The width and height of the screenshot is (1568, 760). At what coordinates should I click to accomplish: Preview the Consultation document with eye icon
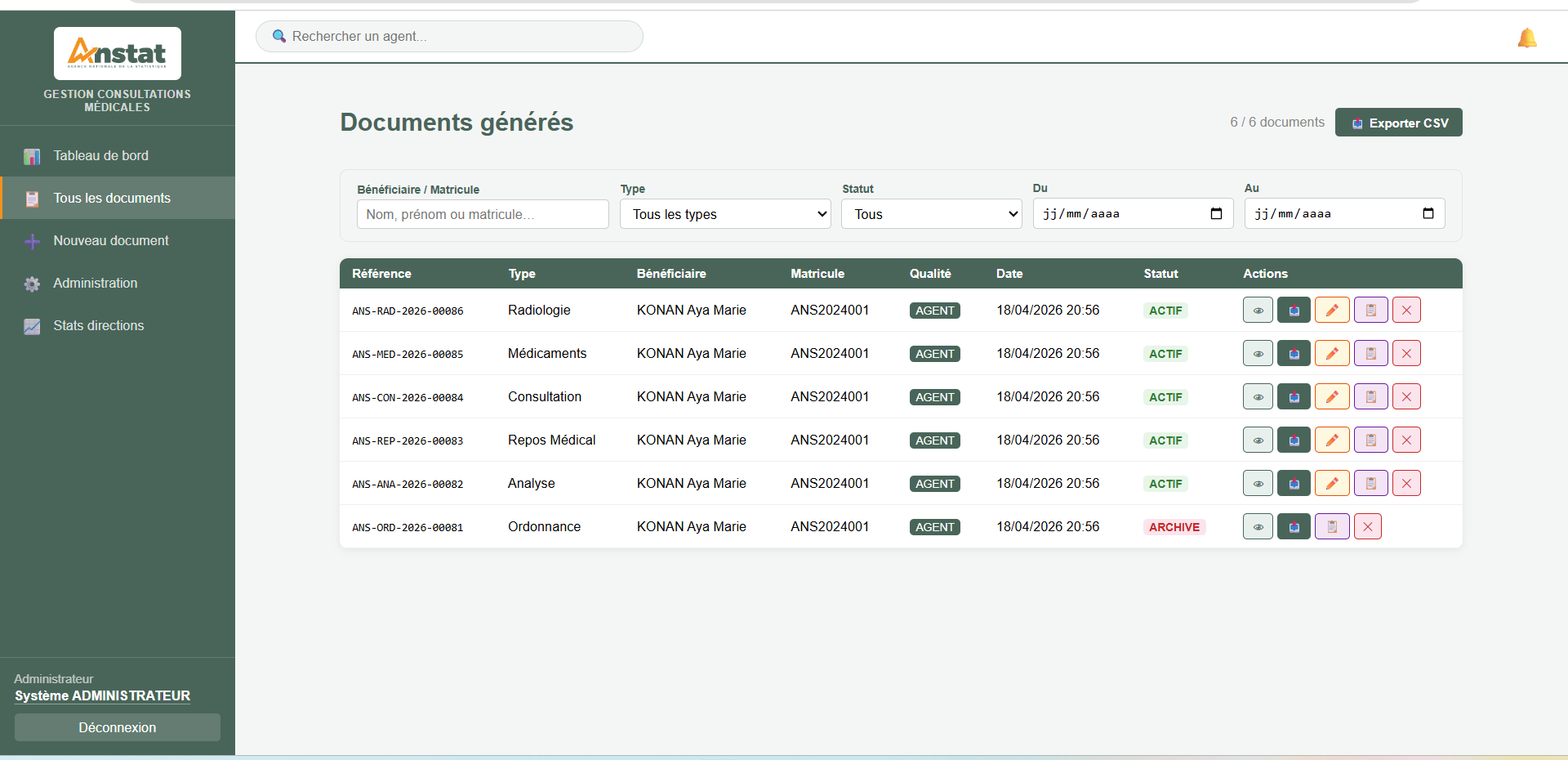point(1258,397)
